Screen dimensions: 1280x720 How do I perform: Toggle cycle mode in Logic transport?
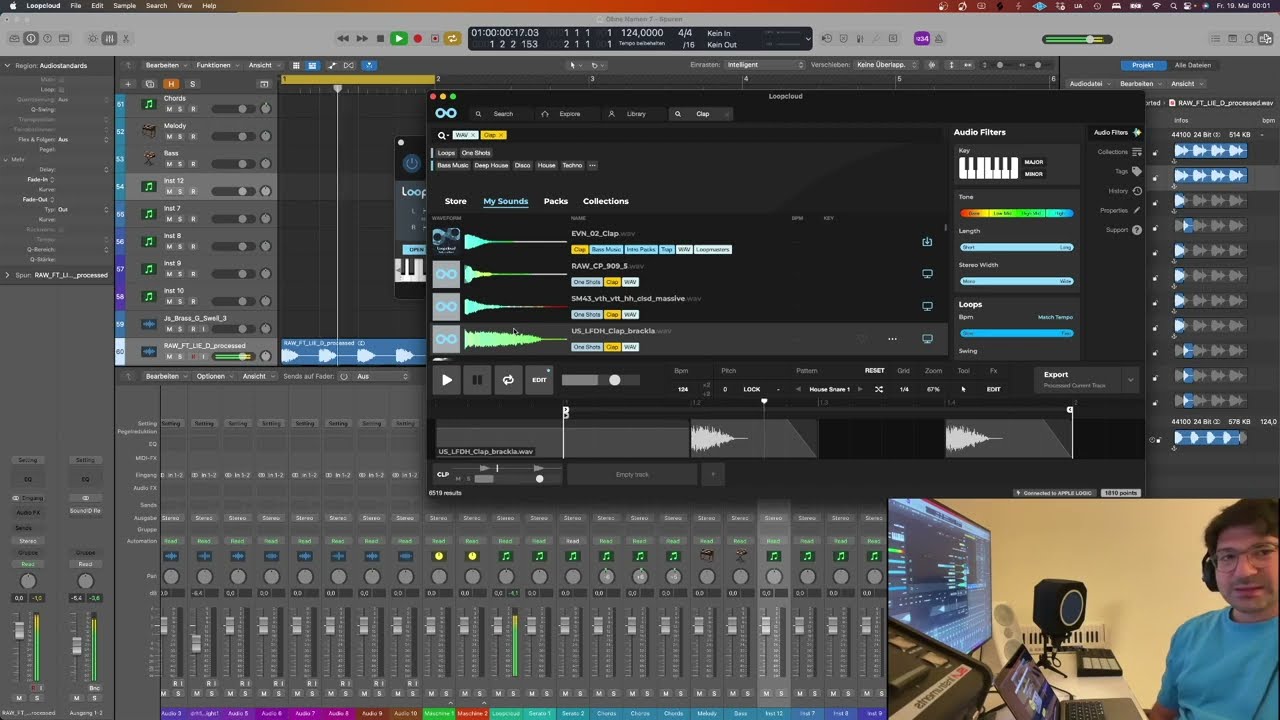pos(452,39)
